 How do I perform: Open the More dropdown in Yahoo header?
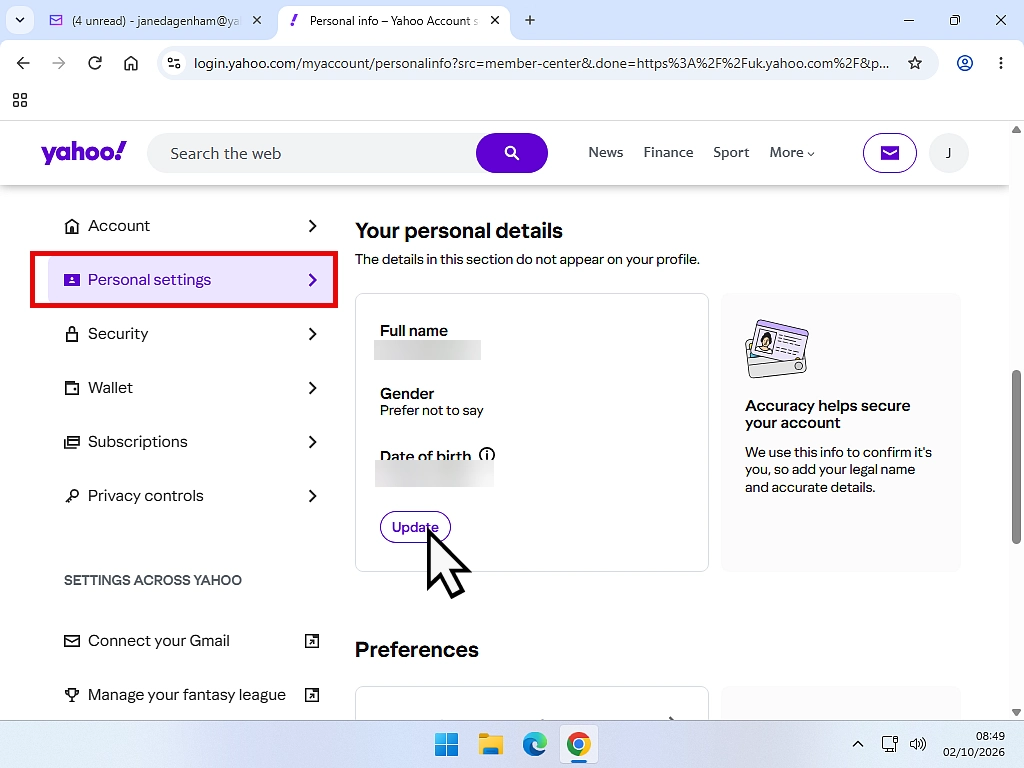792,153
